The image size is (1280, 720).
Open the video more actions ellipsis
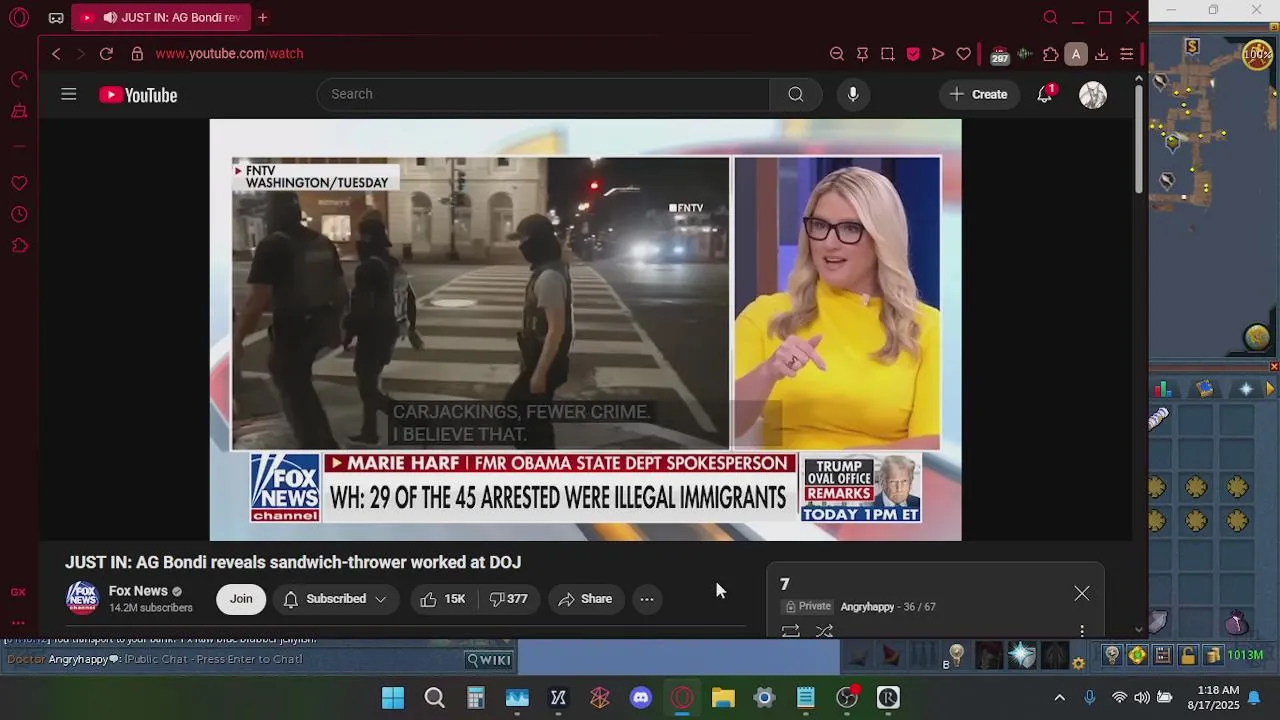(647, 599)
